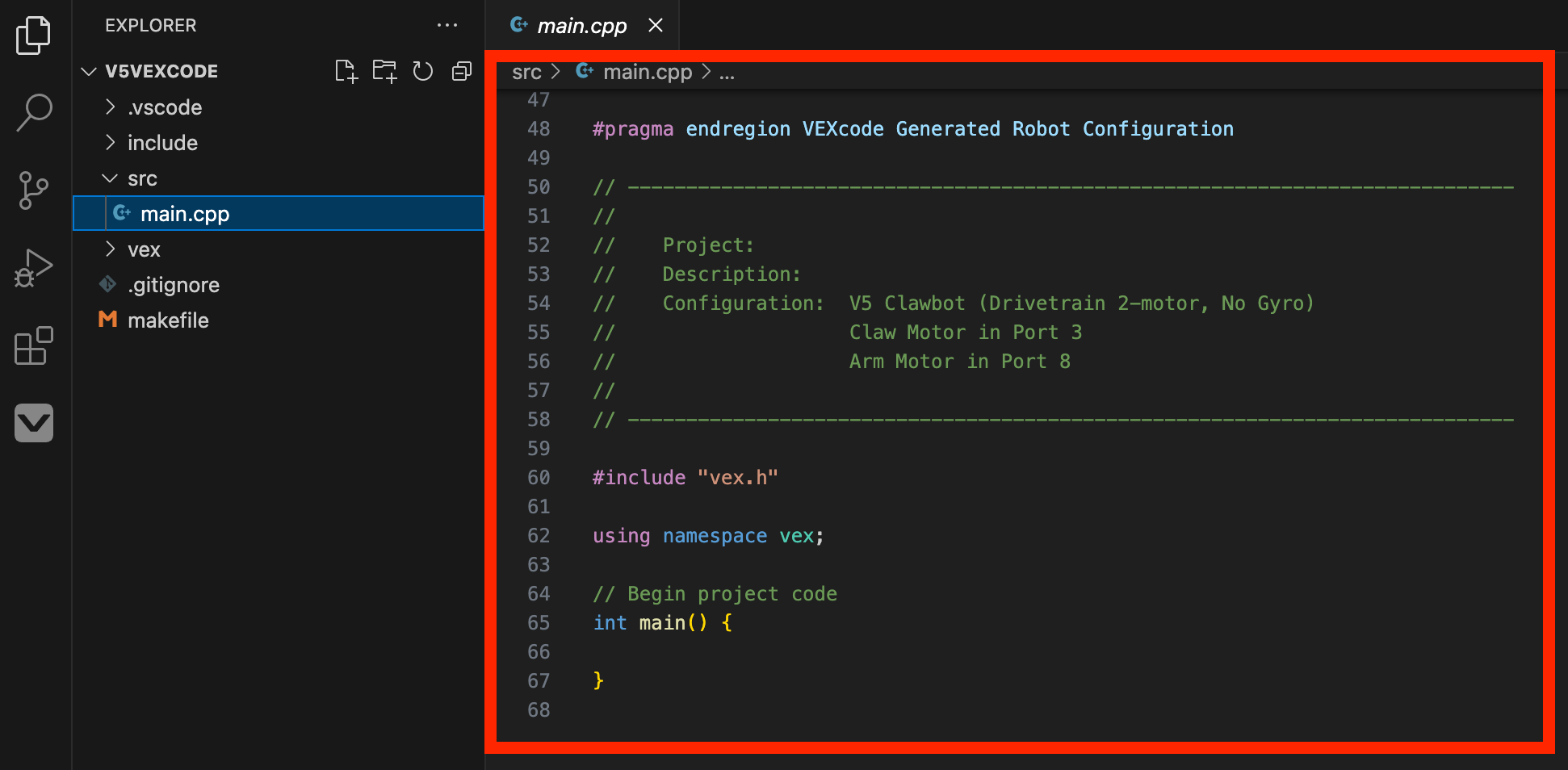This screenshot has height=770, width=1568.
Task: Toggle the Explorer view open
Action: (x=33, y=36)
